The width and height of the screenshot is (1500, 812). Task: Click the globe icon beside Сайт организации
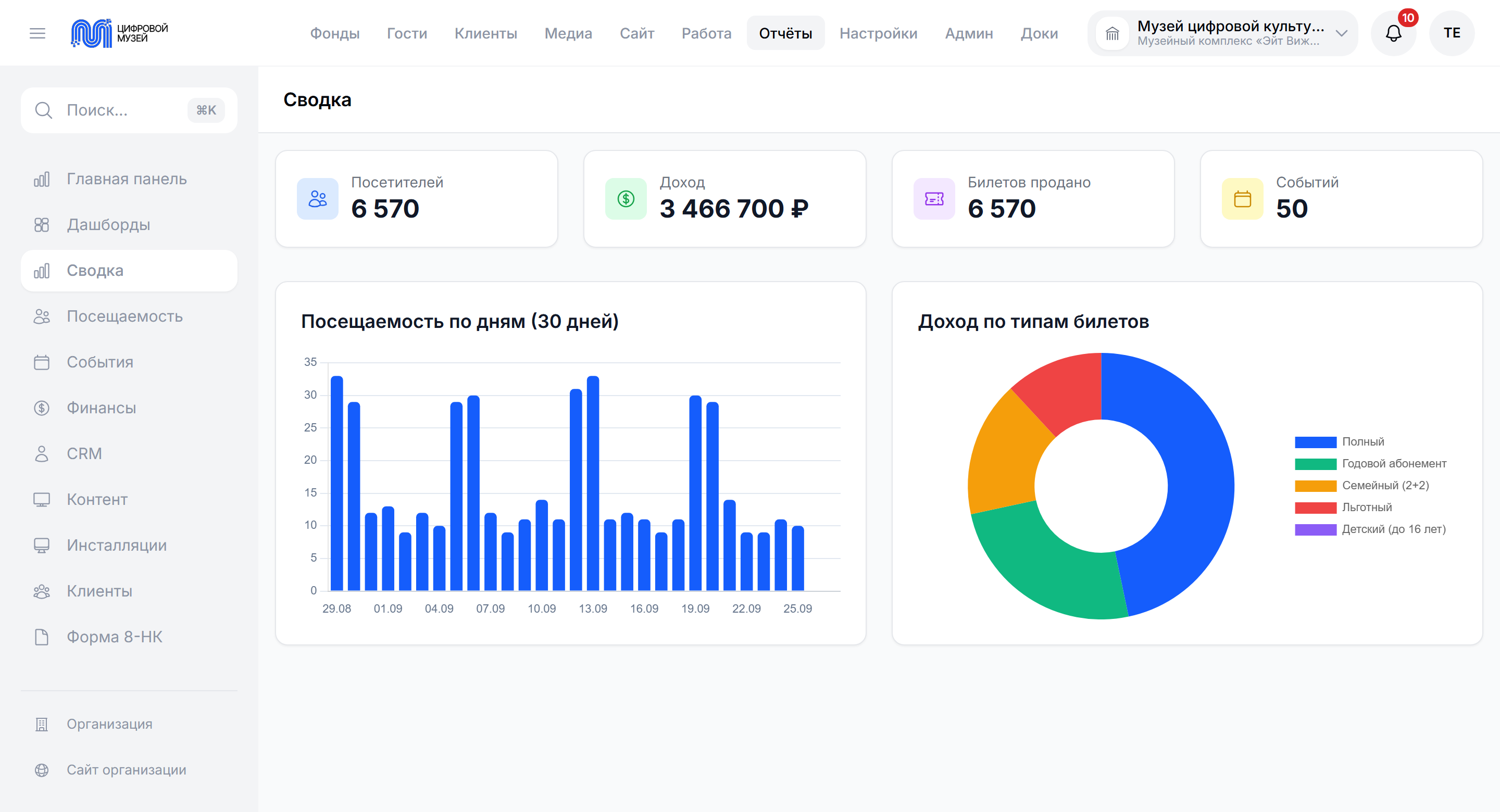[41, 770]
